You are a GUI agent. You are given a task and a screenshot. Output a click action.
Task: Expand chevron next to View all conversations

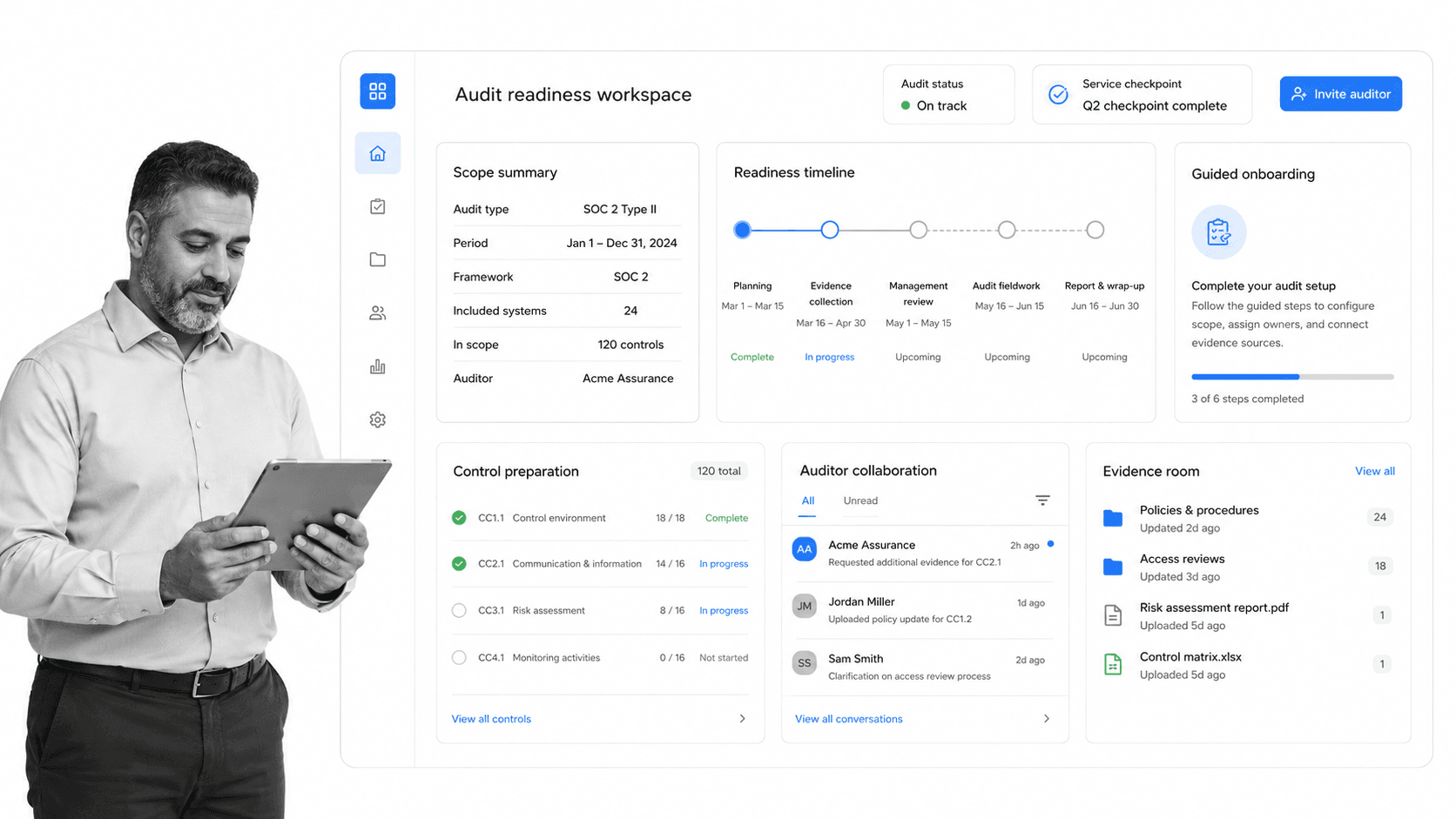pos(1046,719)
